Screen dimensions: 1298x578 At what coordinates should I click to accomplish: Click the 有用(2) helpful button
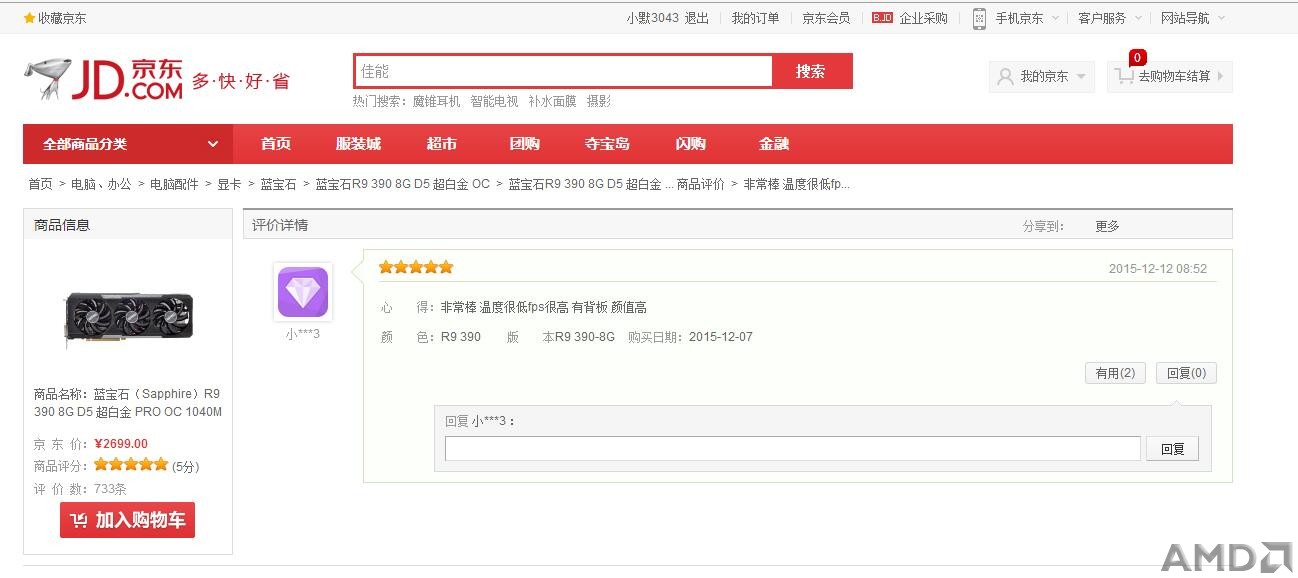point(1115,373)
